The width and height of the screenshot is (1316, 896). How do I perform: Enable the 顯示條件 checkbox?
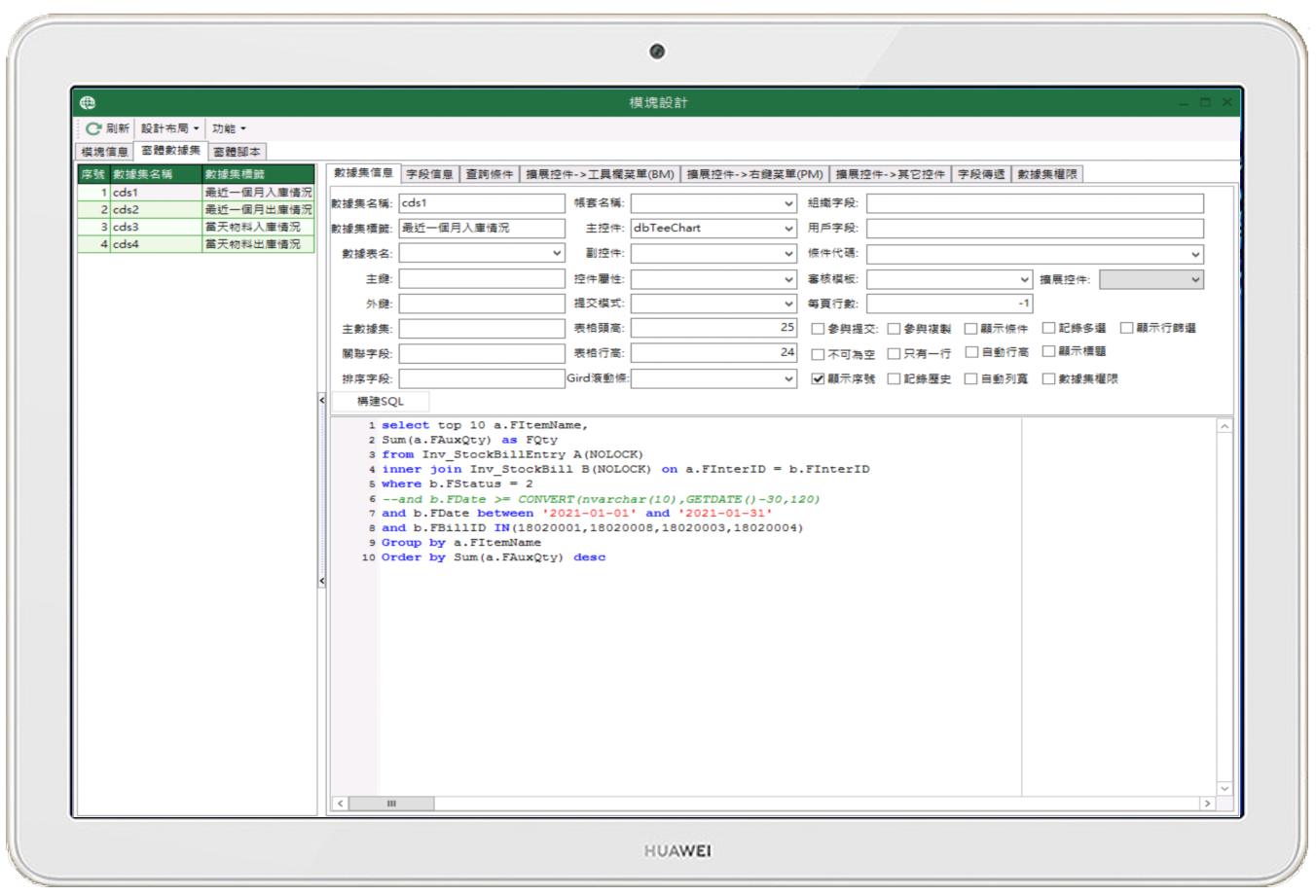pyautogui.click(x=970, y=329)
